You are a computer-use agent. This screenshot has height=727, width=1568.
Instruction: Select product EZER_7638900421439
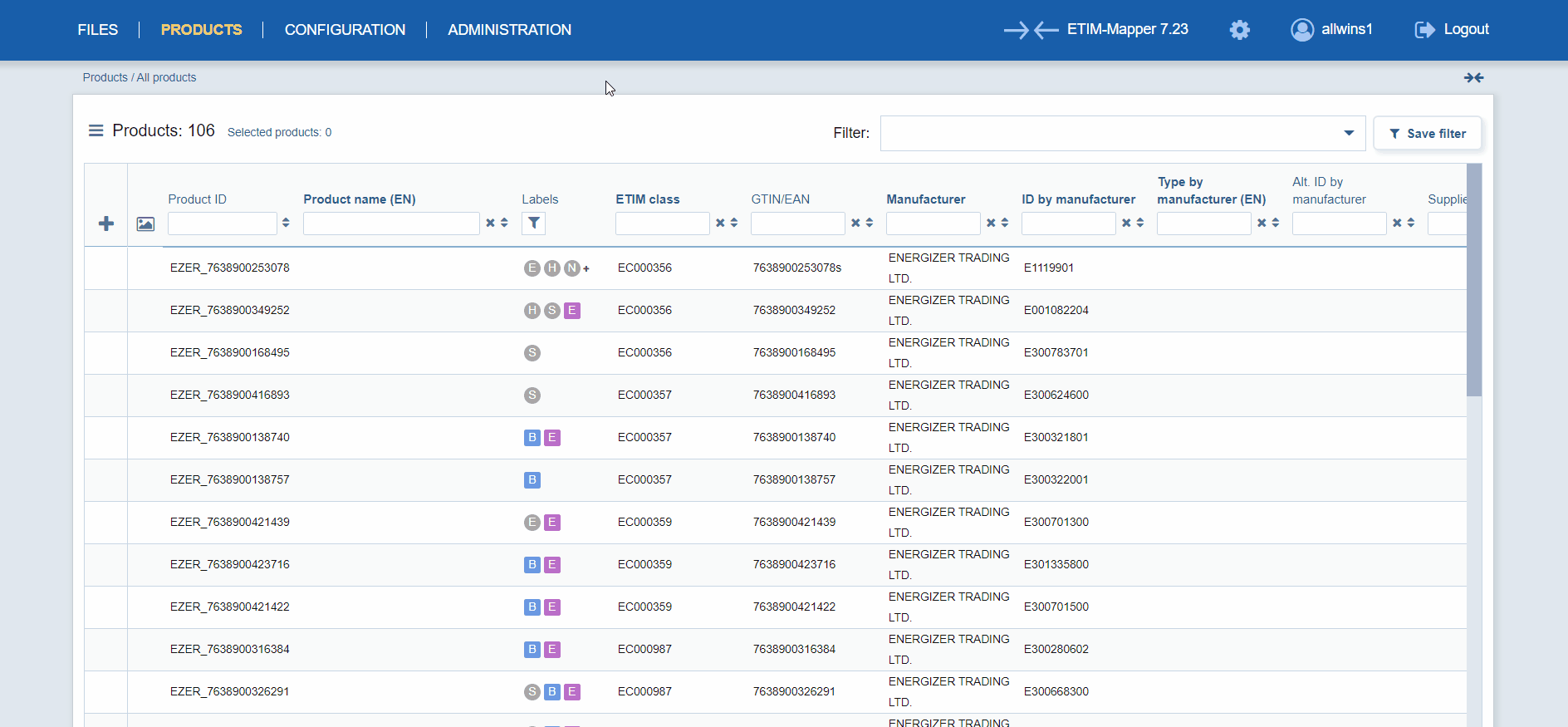tap(230, 522)
